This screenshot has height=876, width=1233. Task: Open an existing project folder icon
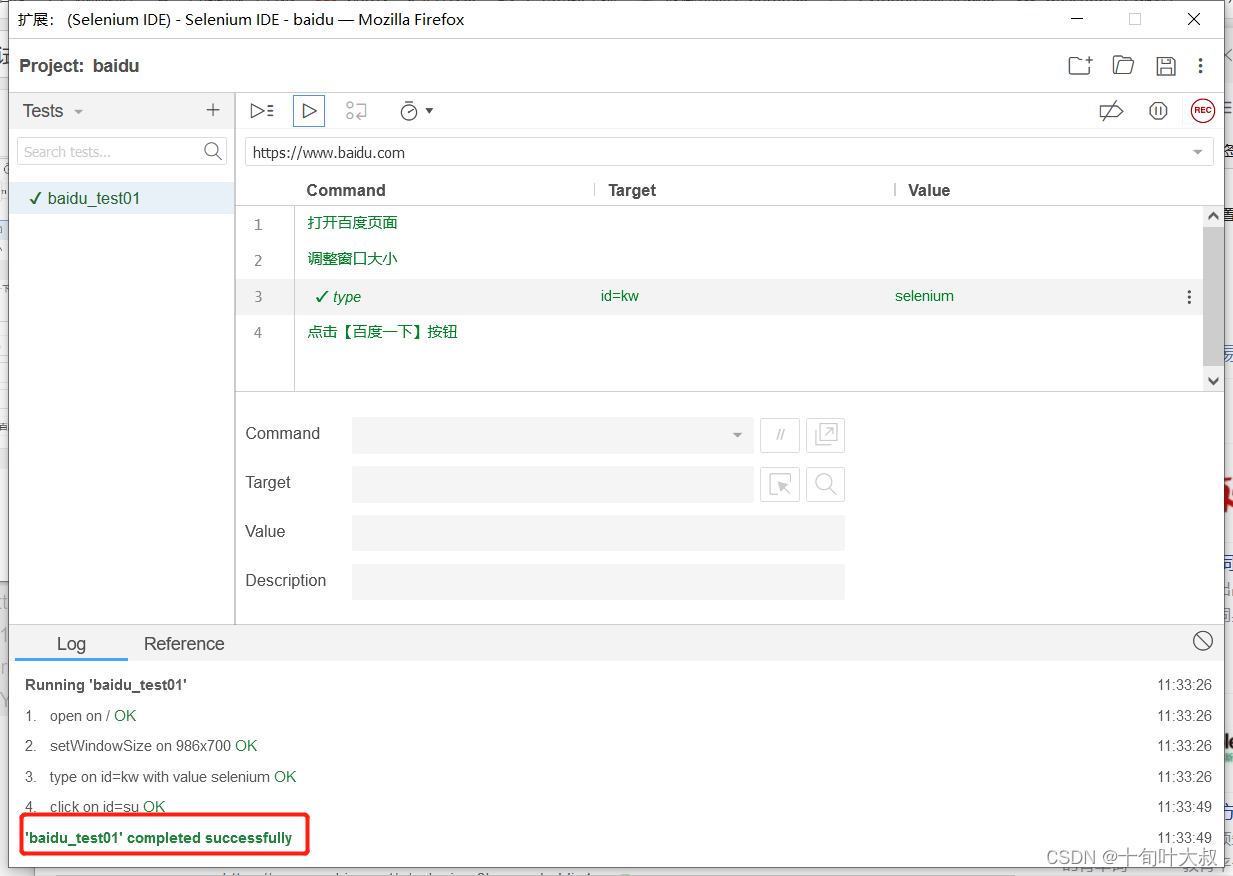pos(1123,66)
